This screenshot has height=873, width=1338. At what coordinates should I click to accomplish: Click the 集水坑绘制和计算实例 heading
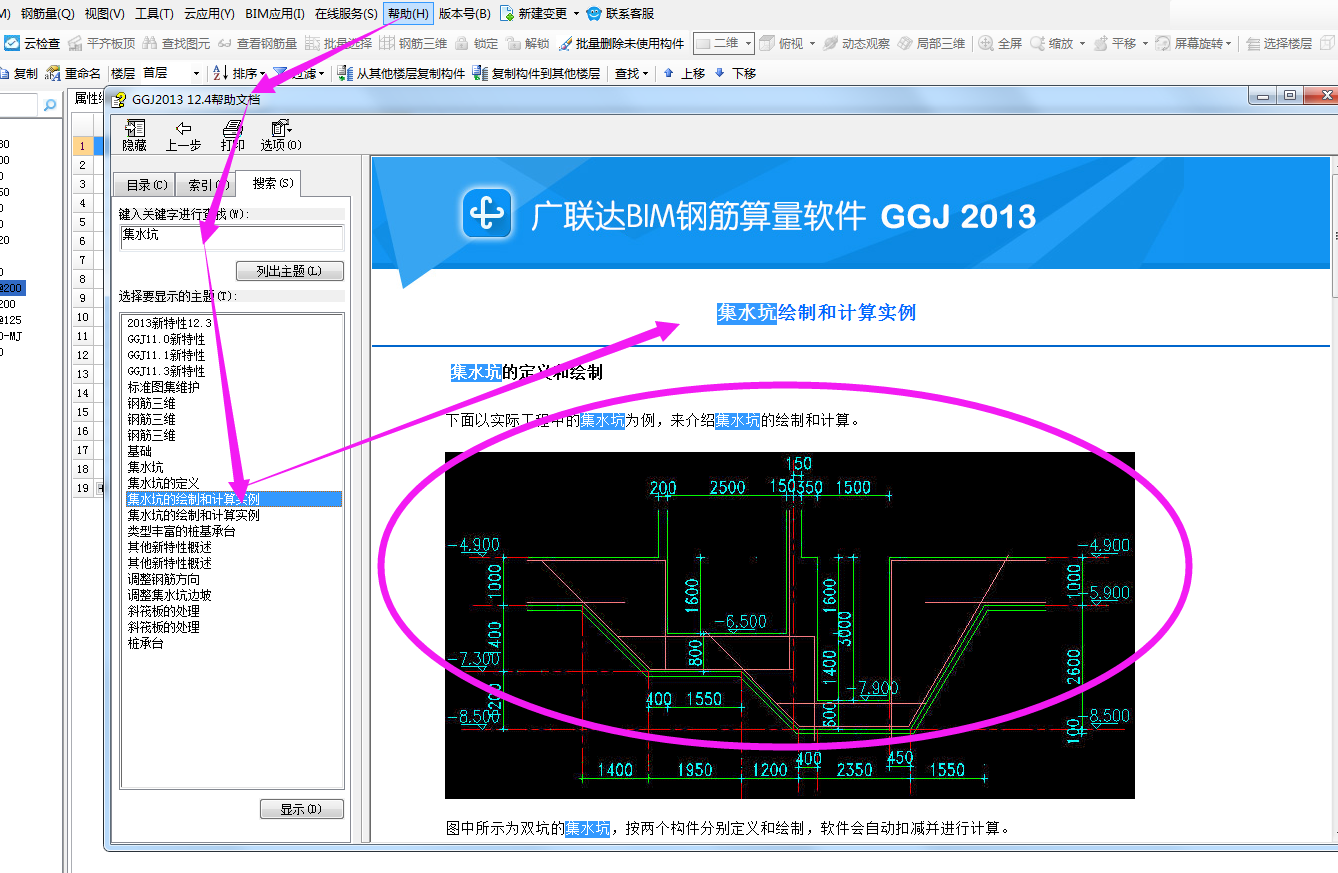tap(816, 313)
